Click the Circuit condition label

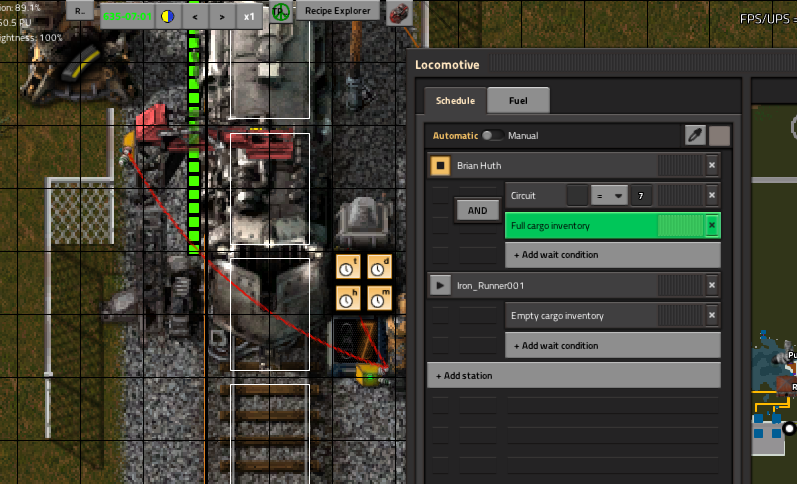click(x=523, y=196)
